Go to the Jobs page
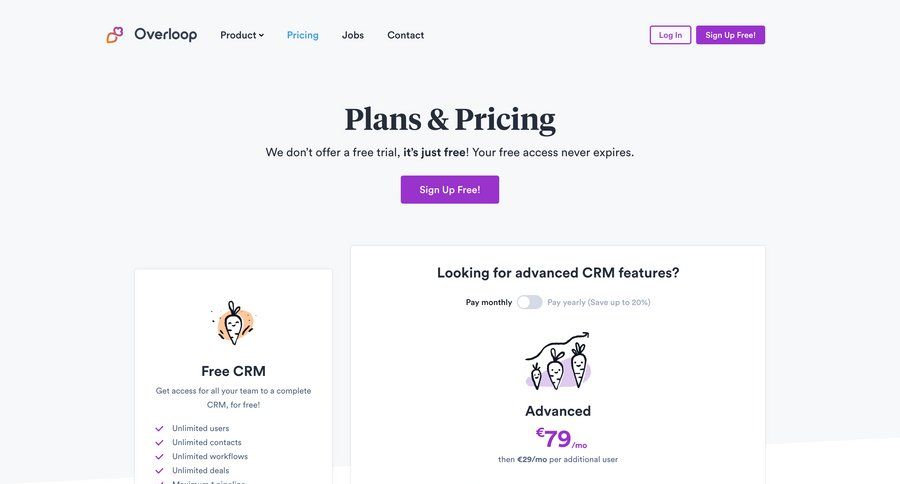This screenshot has height=484, width=900. [x=353, y=35]
